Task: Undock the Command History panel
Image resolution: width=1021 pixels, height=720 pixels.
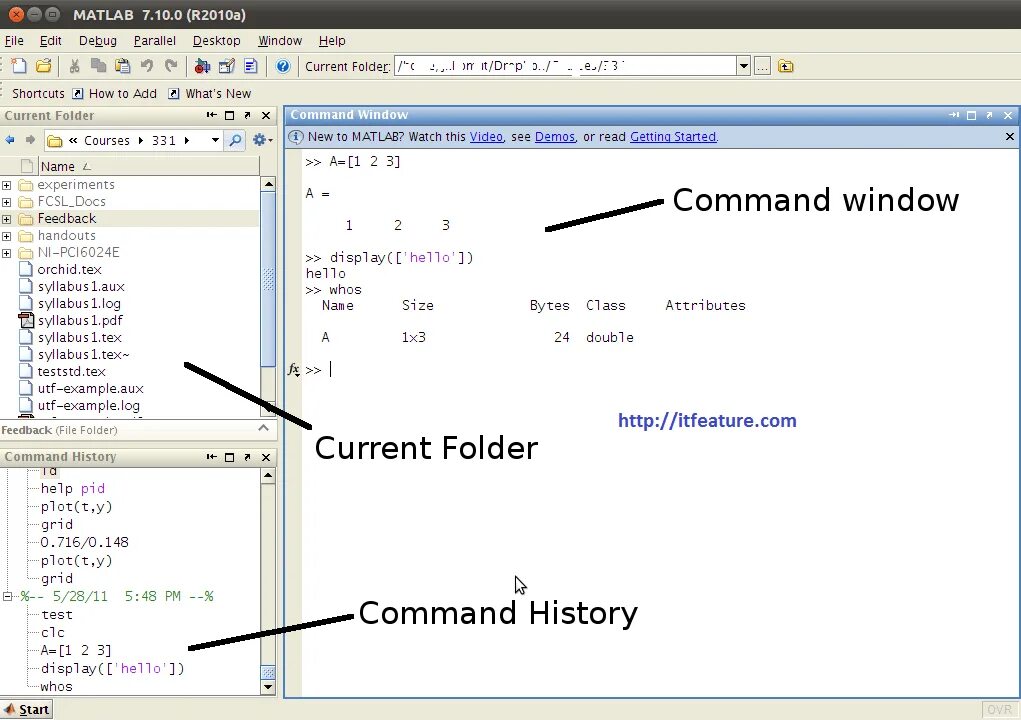Action: [247, 457]
